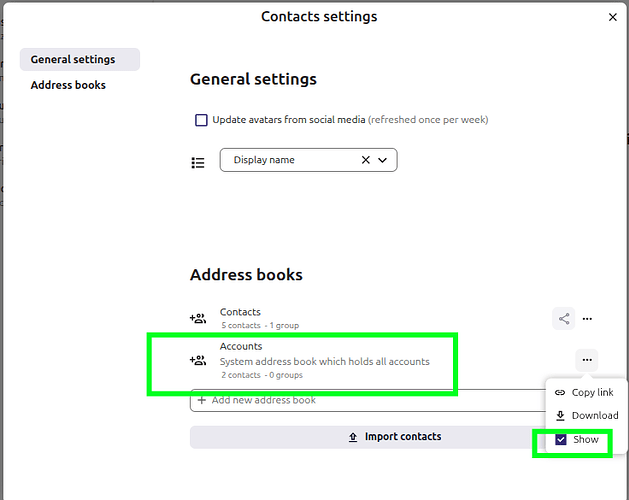Share the Contacts address book
This screenshot has height=500, width=629.
(x=564, y=319)
